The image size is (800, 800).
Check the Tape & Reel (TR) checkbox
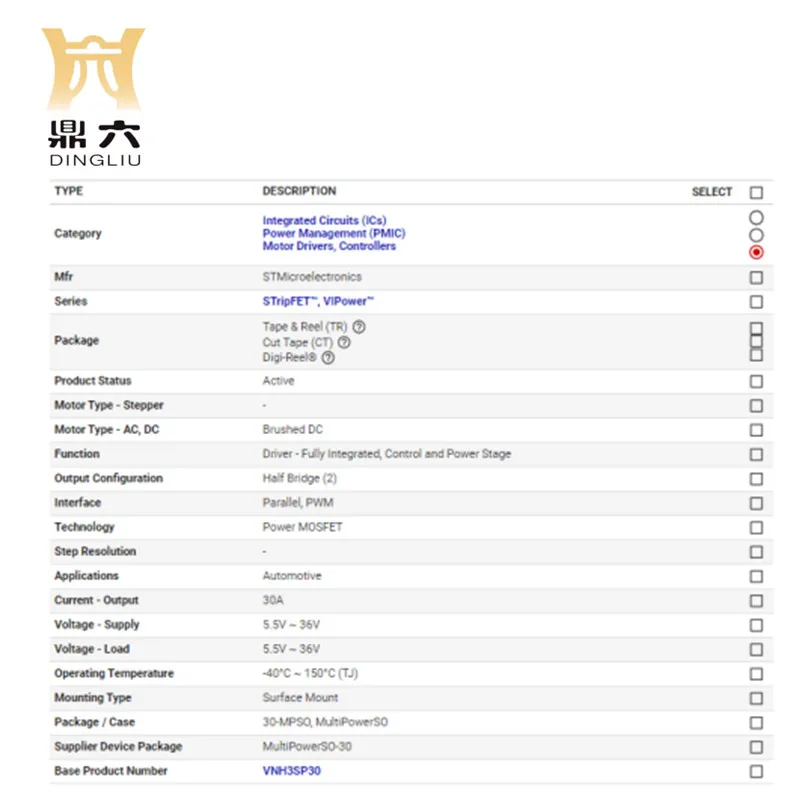point(756,328)
